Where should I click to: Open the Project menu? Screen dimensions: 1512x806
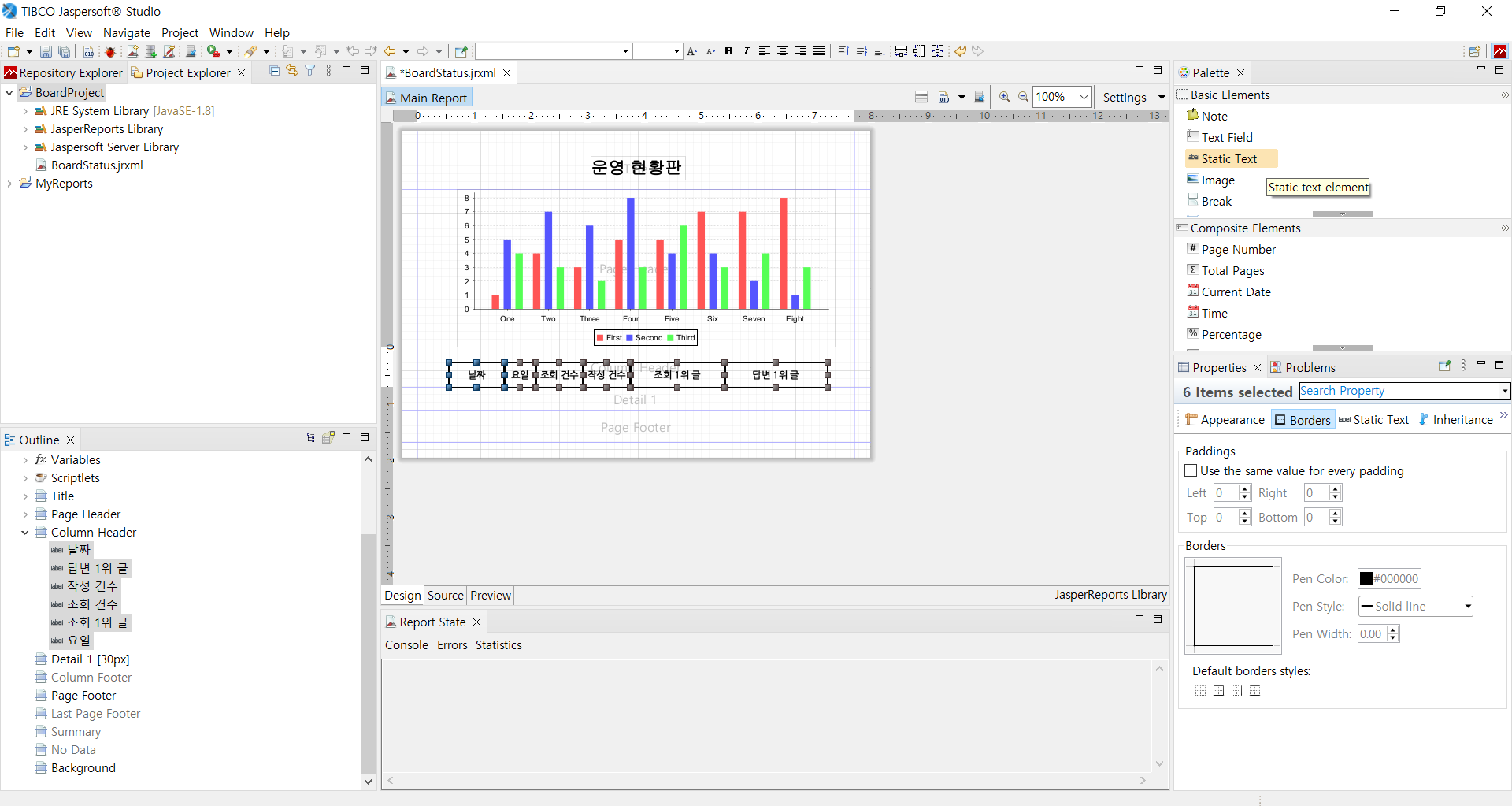(x=180, y=33)
